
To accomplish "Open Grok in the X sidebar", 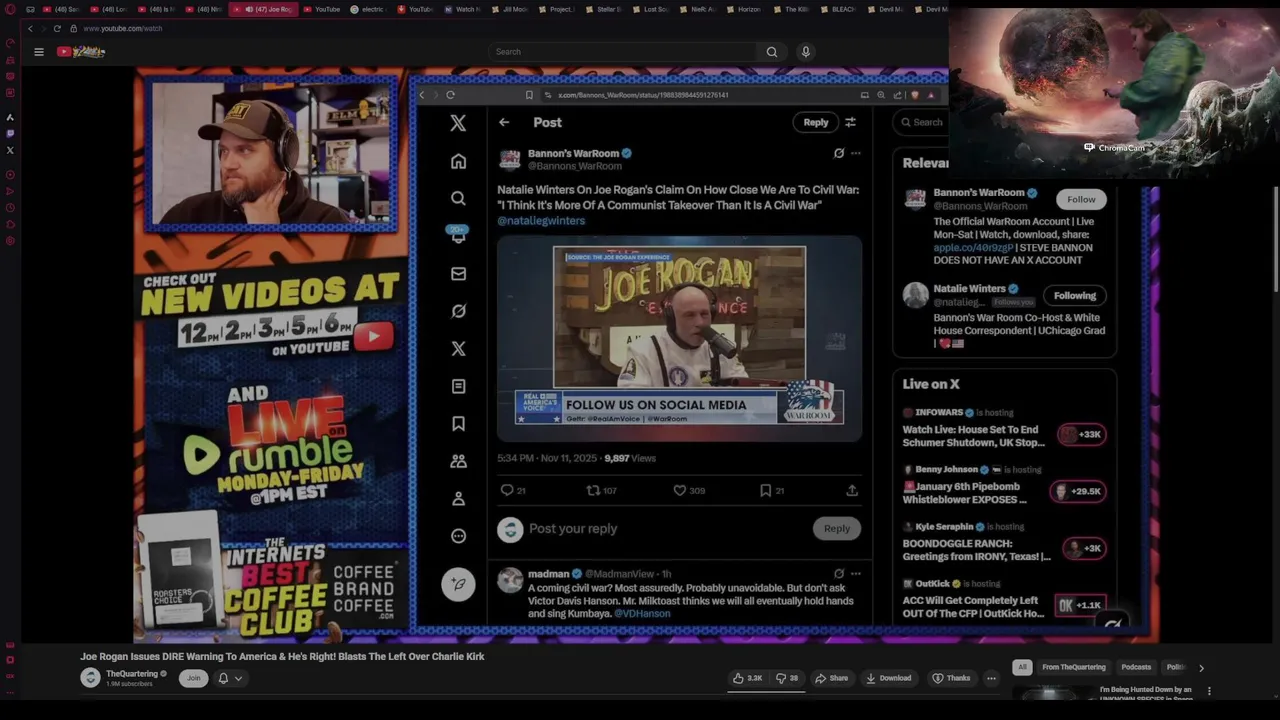I will click(458, 311).
